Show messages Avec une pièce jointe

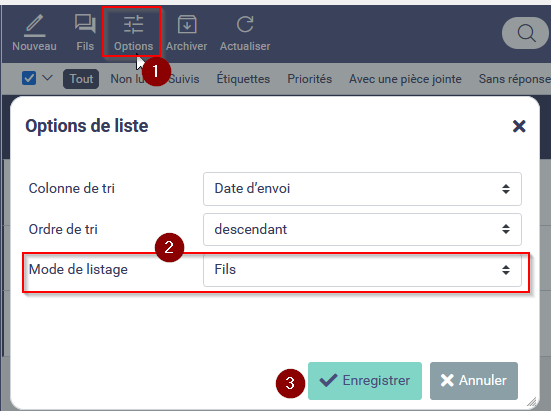click(405, 79)
